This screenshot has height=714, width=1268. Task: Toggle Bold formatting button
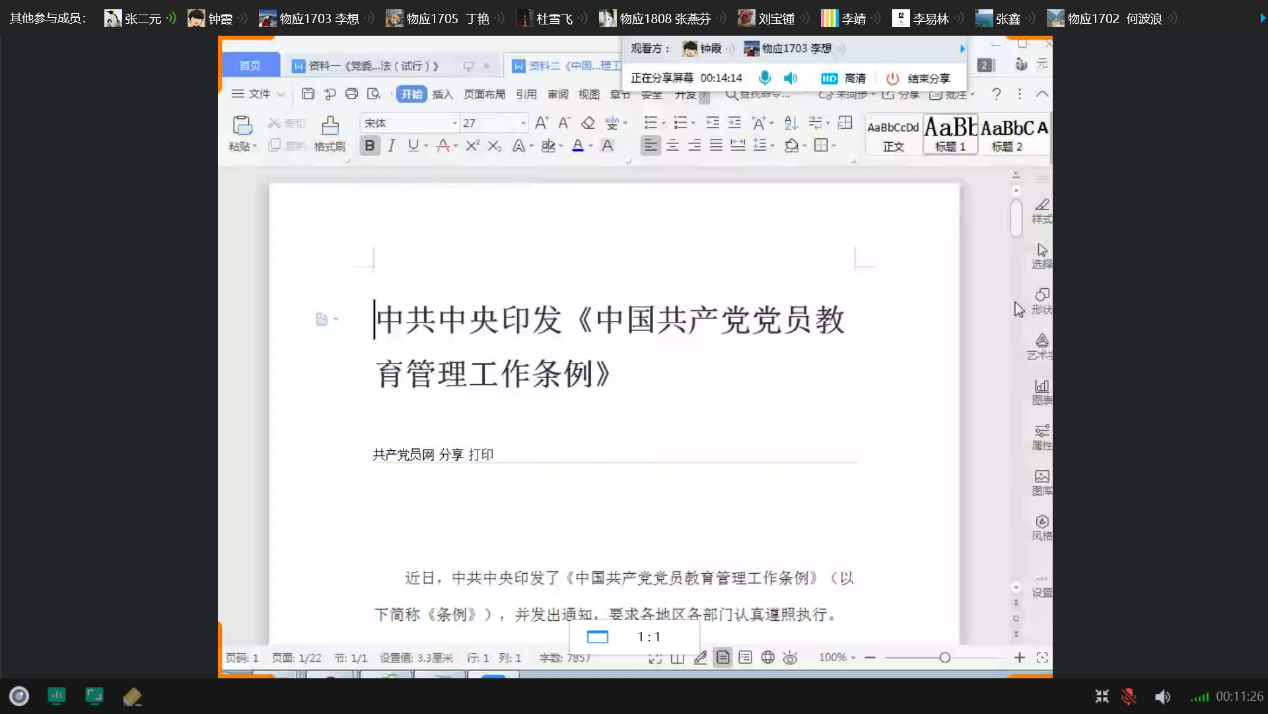click(370, 146)
